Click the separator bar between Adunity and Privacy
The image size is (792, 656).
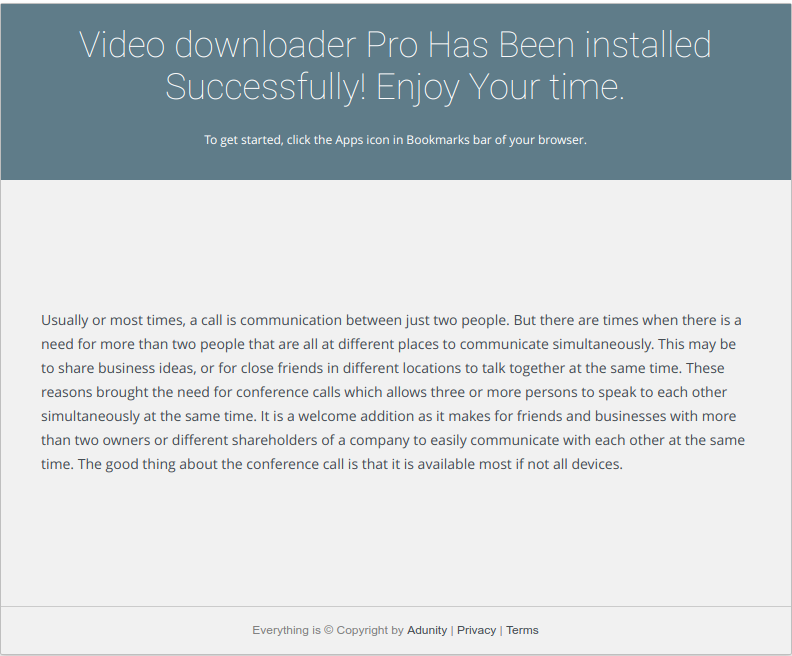pyautogui.click(x=452, y=630)
